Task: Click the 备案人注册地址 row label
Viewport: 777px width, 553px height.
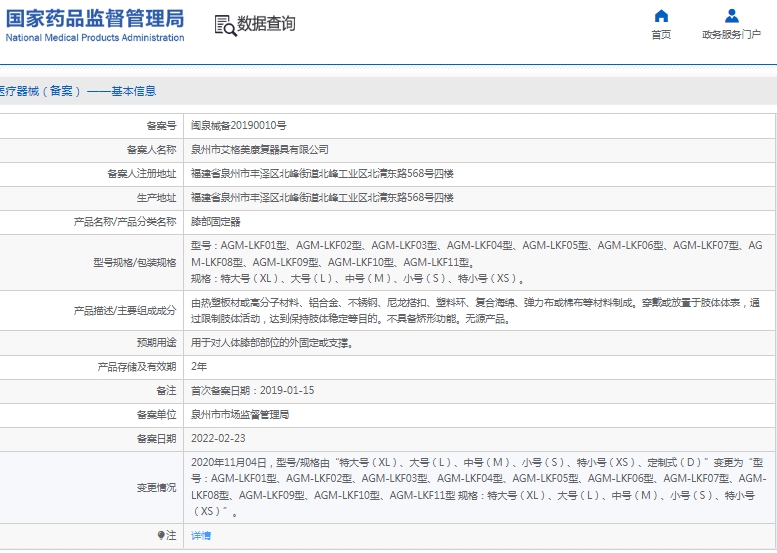Action: [x=142, y=173]
